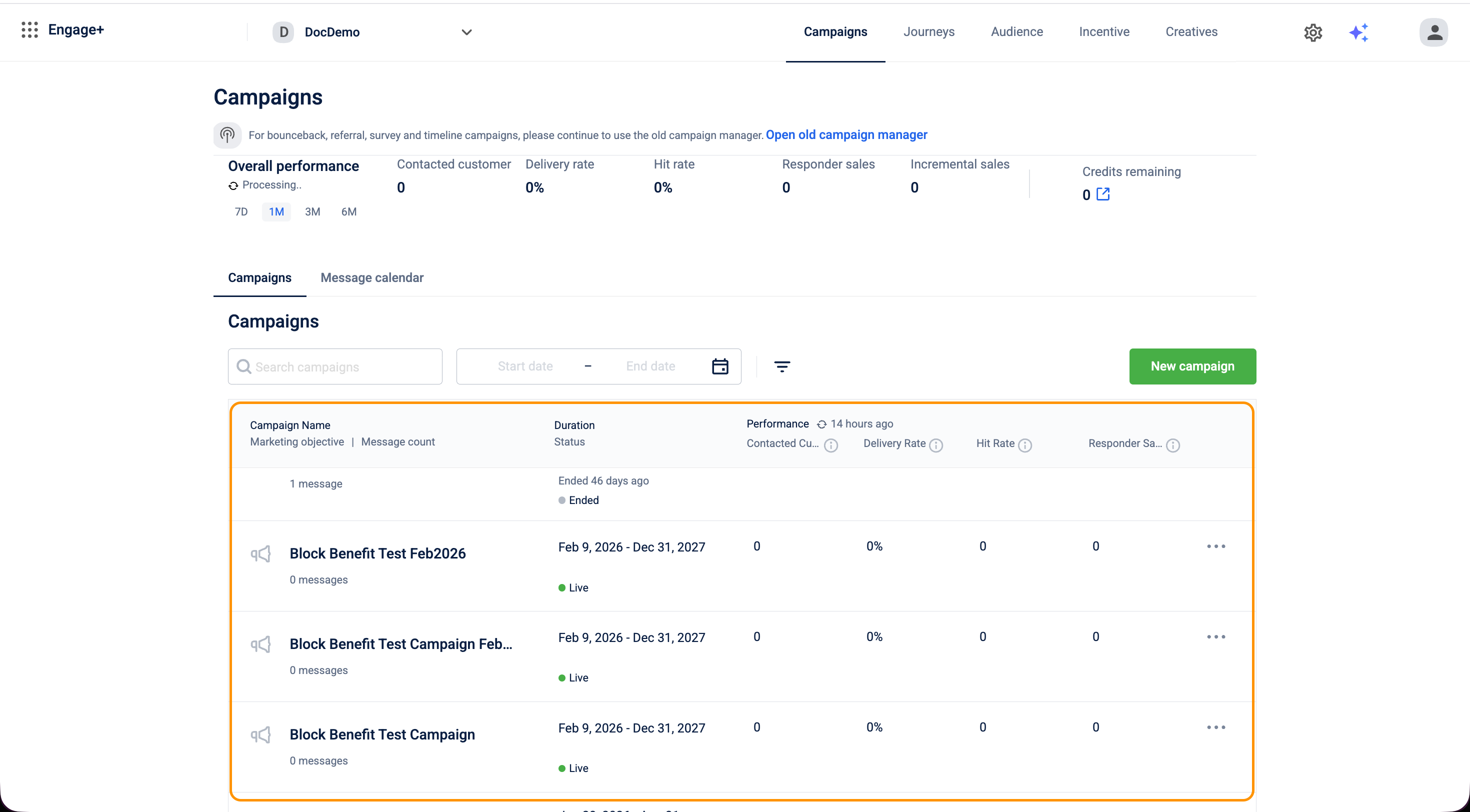Go to the Journeys menu
Image resolution: width=1470 pixels, height=812 pixels.
coord(928,32)
